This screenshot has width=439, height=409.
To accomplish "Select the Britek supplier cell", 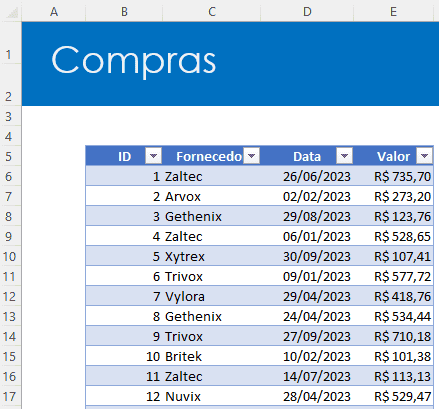I will click(212, 356).
